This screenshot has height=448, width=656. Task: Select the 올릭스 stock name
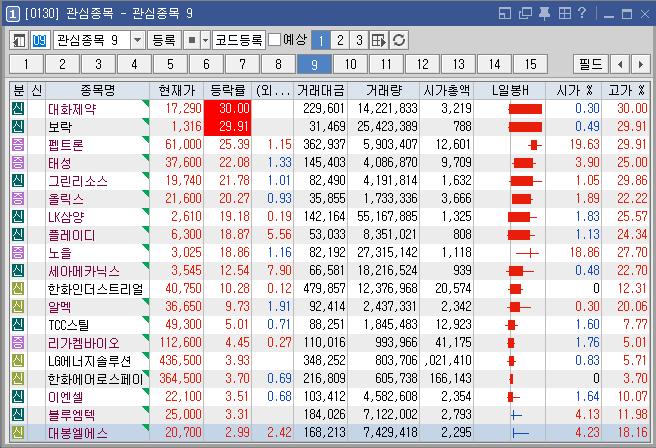pos(66,199)
